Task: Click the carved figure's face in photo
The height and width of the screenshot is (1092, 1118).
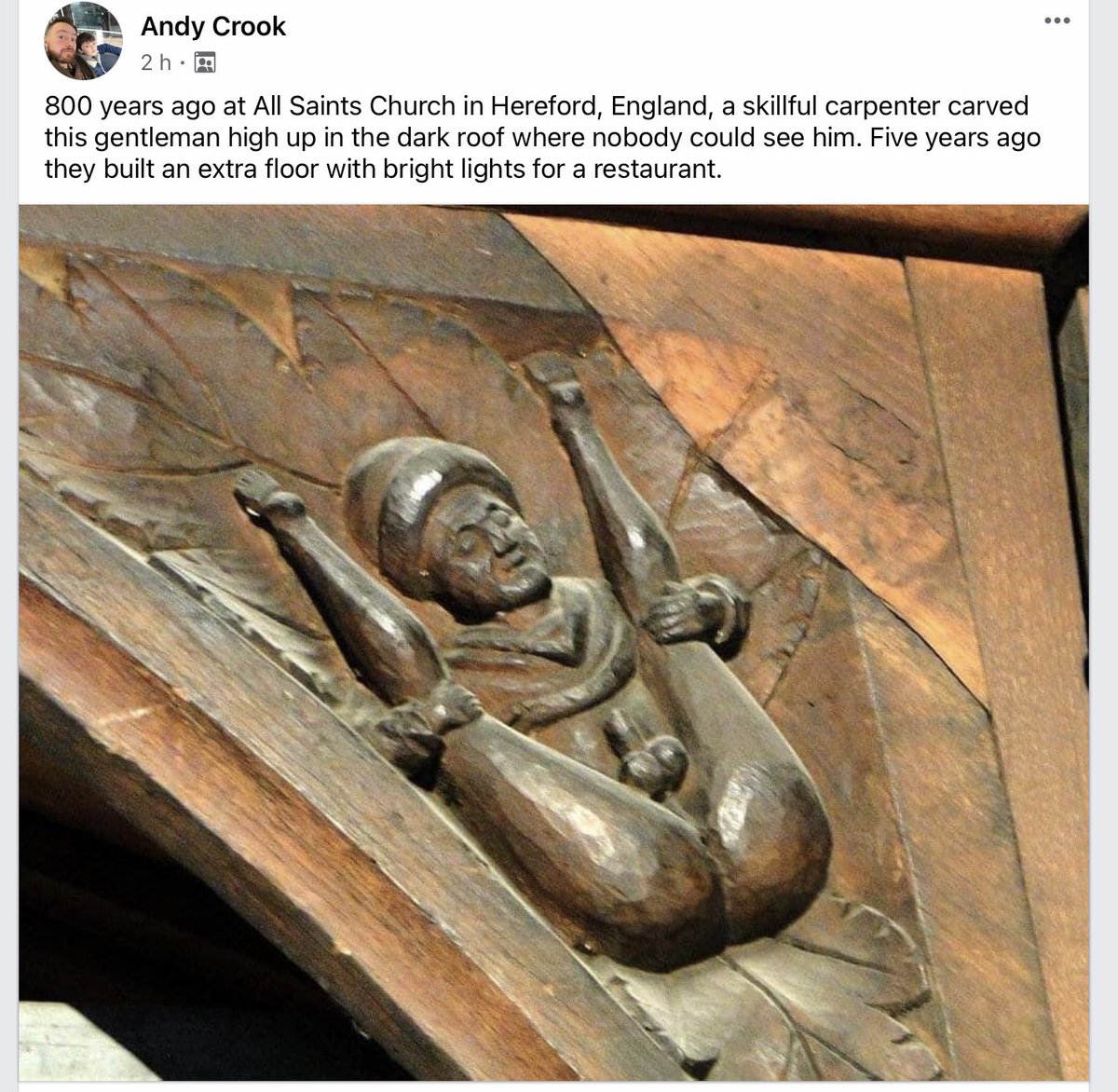Action: pos(492,553)
